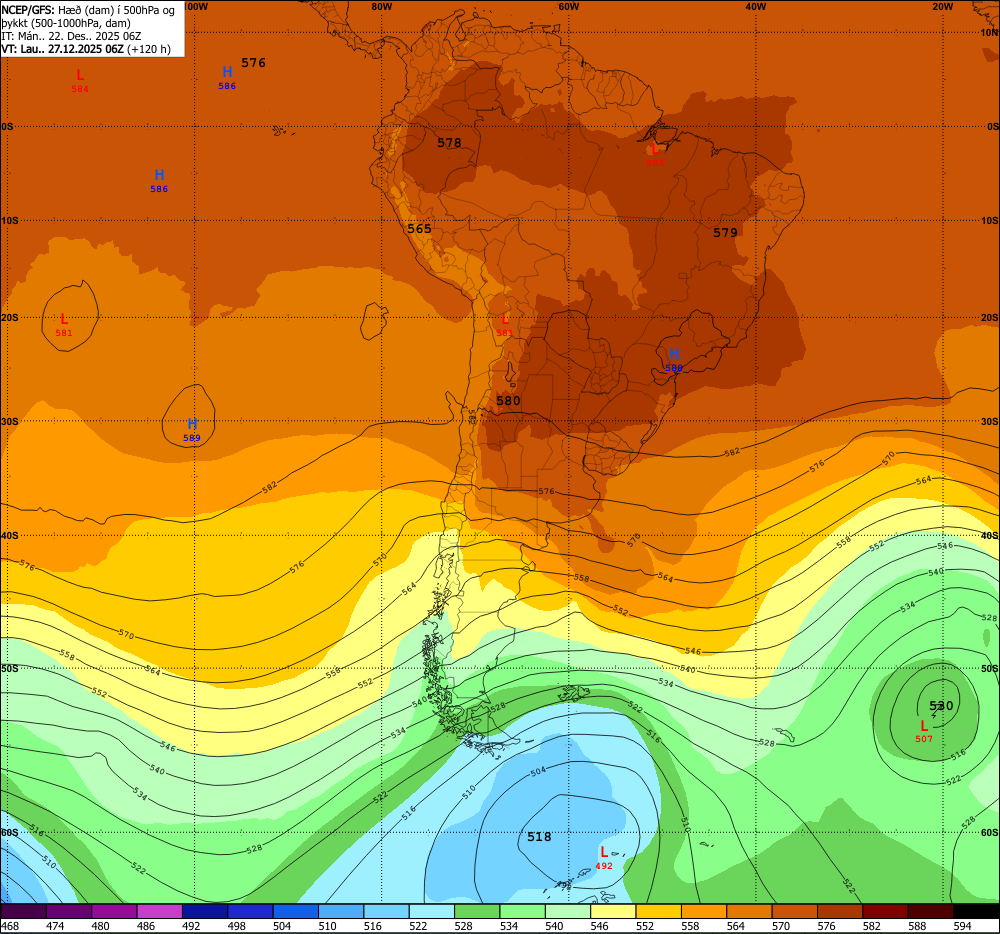Select the magenta swatch above 486
The width and height of the screenshot is (1000, 934).
click(x=159, y=911)
